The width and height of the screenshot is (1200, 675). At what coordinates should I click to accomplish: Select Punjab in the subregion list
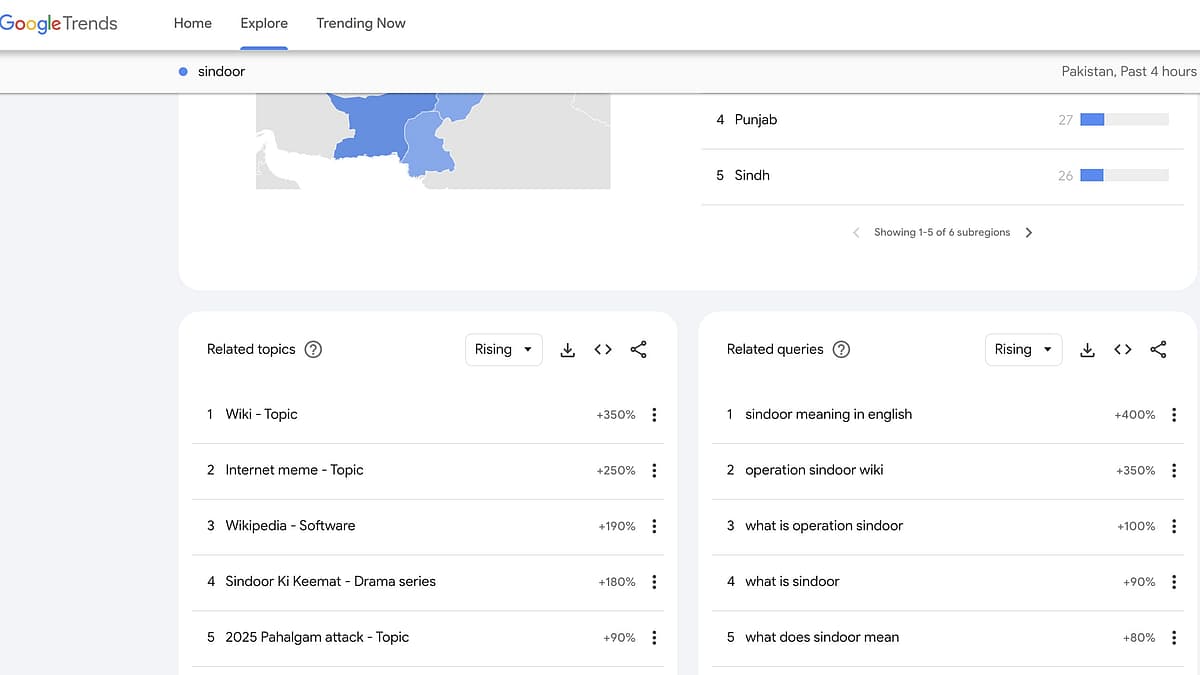(x=756, y=119)
